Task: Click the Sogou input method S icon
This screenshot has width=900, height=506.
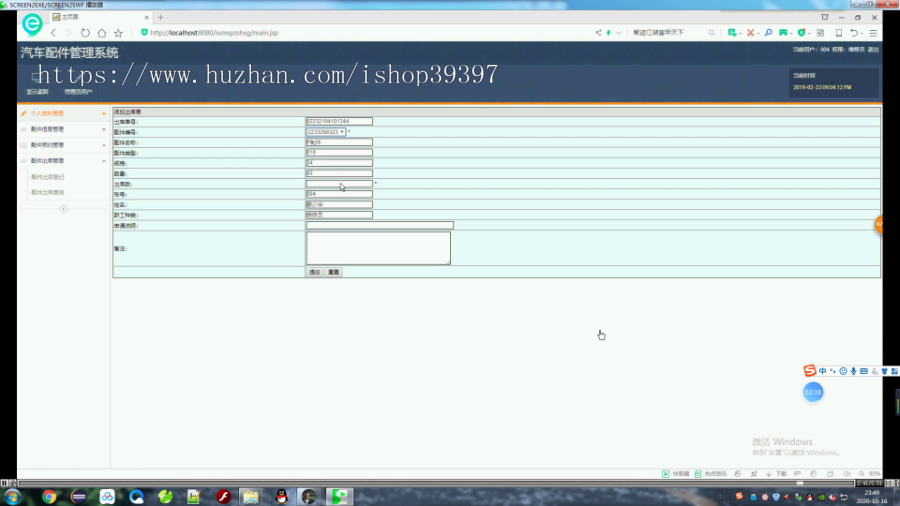Action: click(x=809, y=371)
